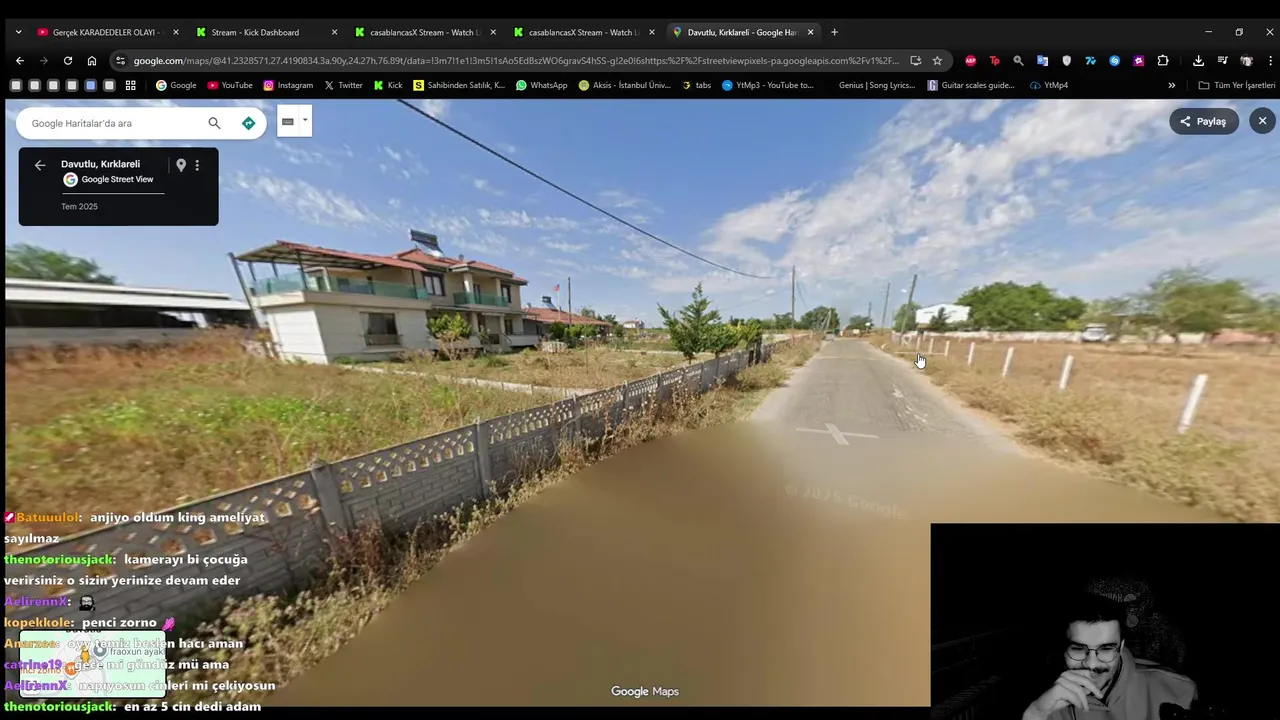Click the Tem 2025 capture date
Screen dimensions: 1280x720
point(79,207)
